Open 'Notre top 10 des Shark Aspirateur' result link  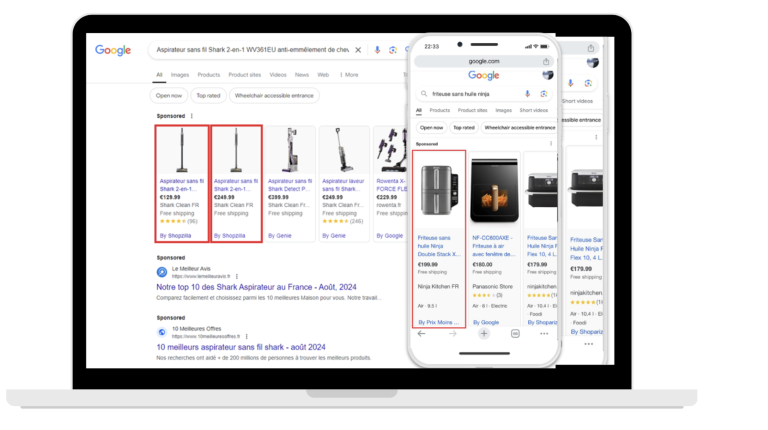256,287
